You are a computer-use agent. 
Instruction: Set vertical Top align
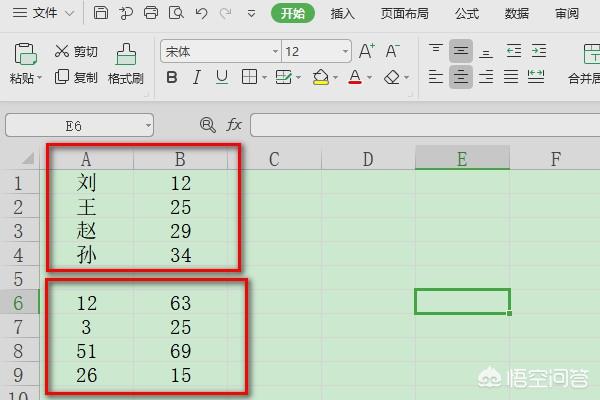click(x=436, y=51)
